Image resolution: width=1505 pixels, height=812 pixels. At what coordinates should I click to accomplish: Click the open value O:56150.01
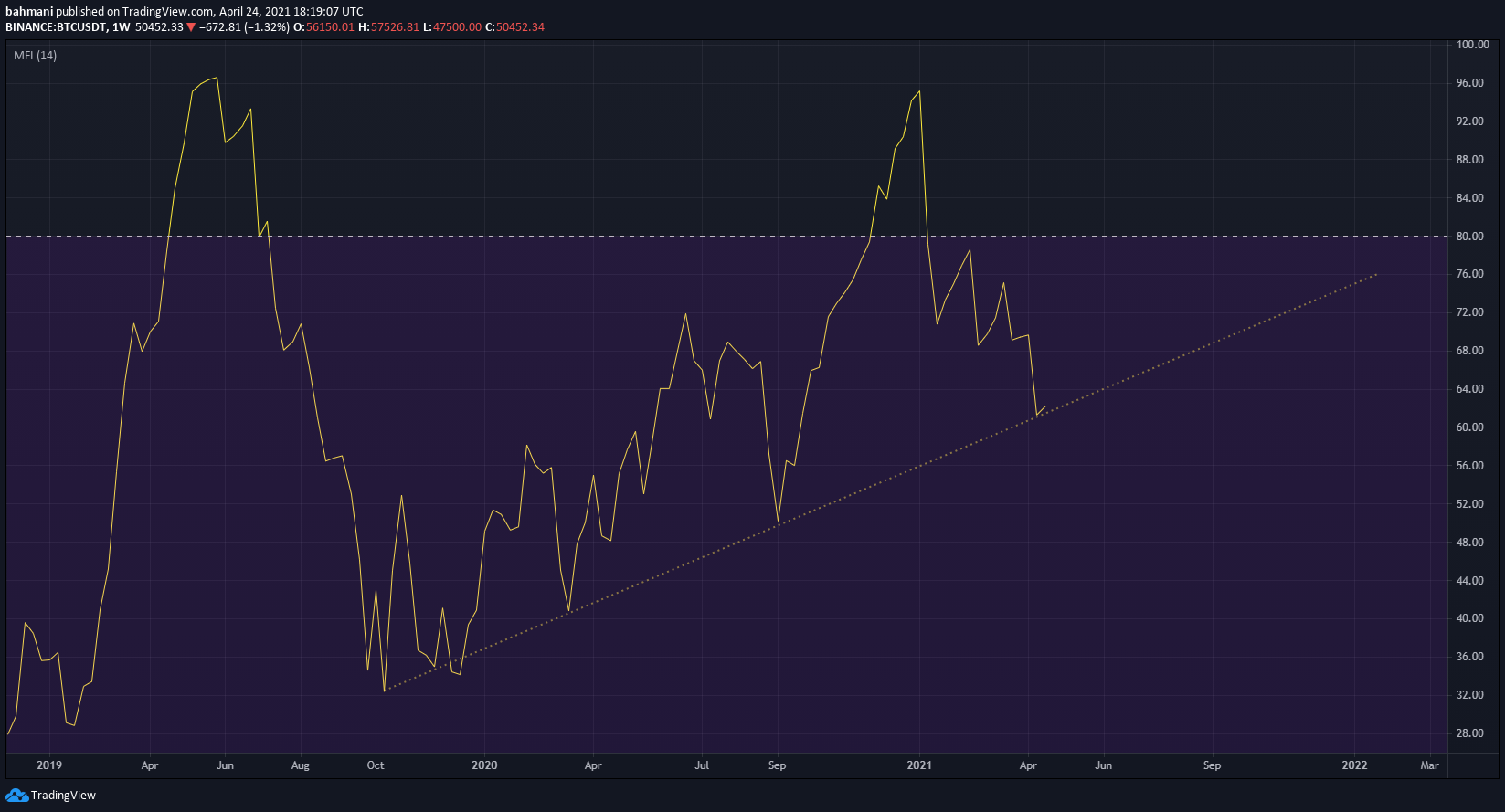[x=323, y=26]
